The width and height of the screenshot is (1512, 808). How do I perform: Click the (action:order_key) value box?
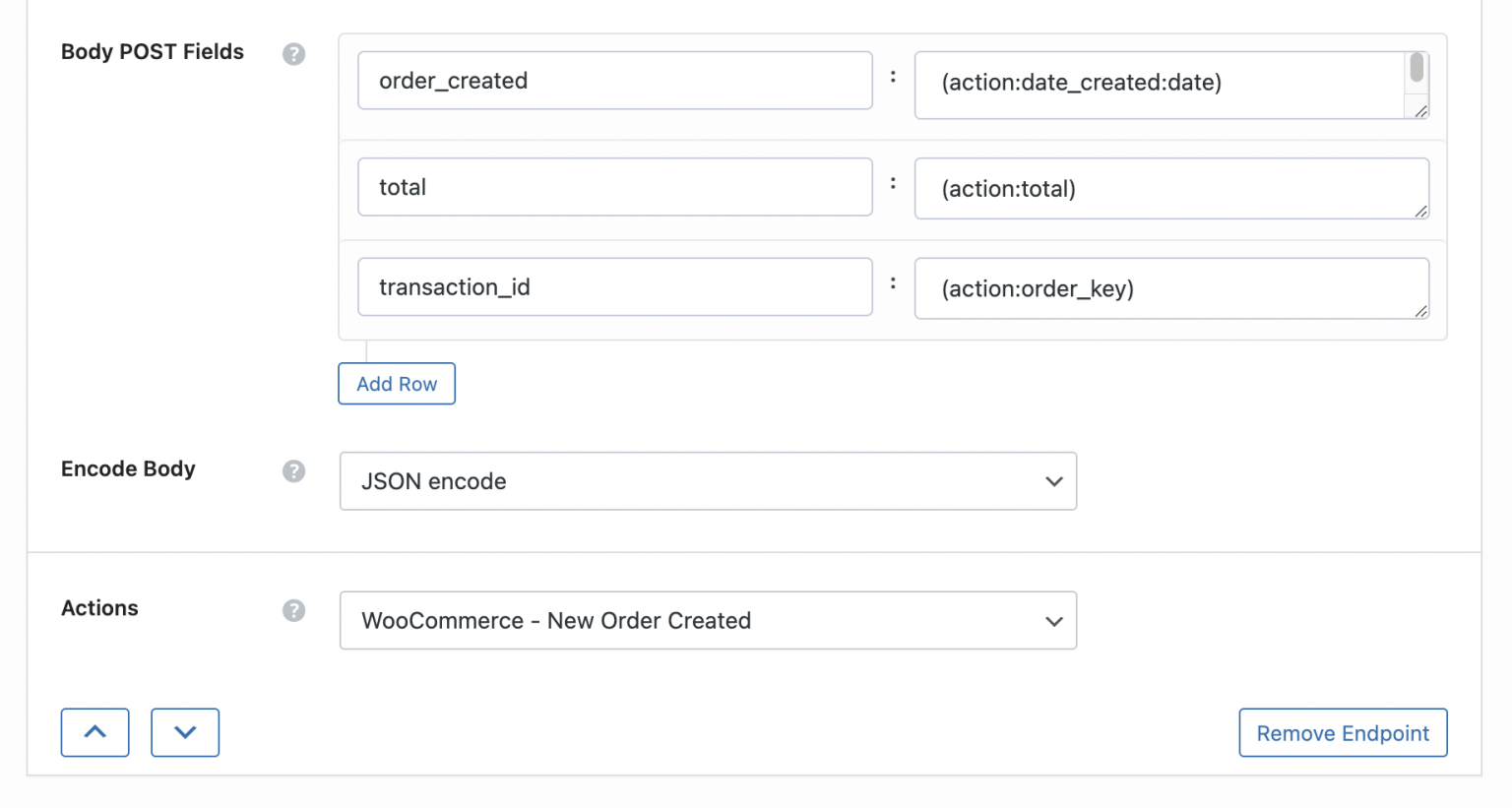coord(1170,288)
